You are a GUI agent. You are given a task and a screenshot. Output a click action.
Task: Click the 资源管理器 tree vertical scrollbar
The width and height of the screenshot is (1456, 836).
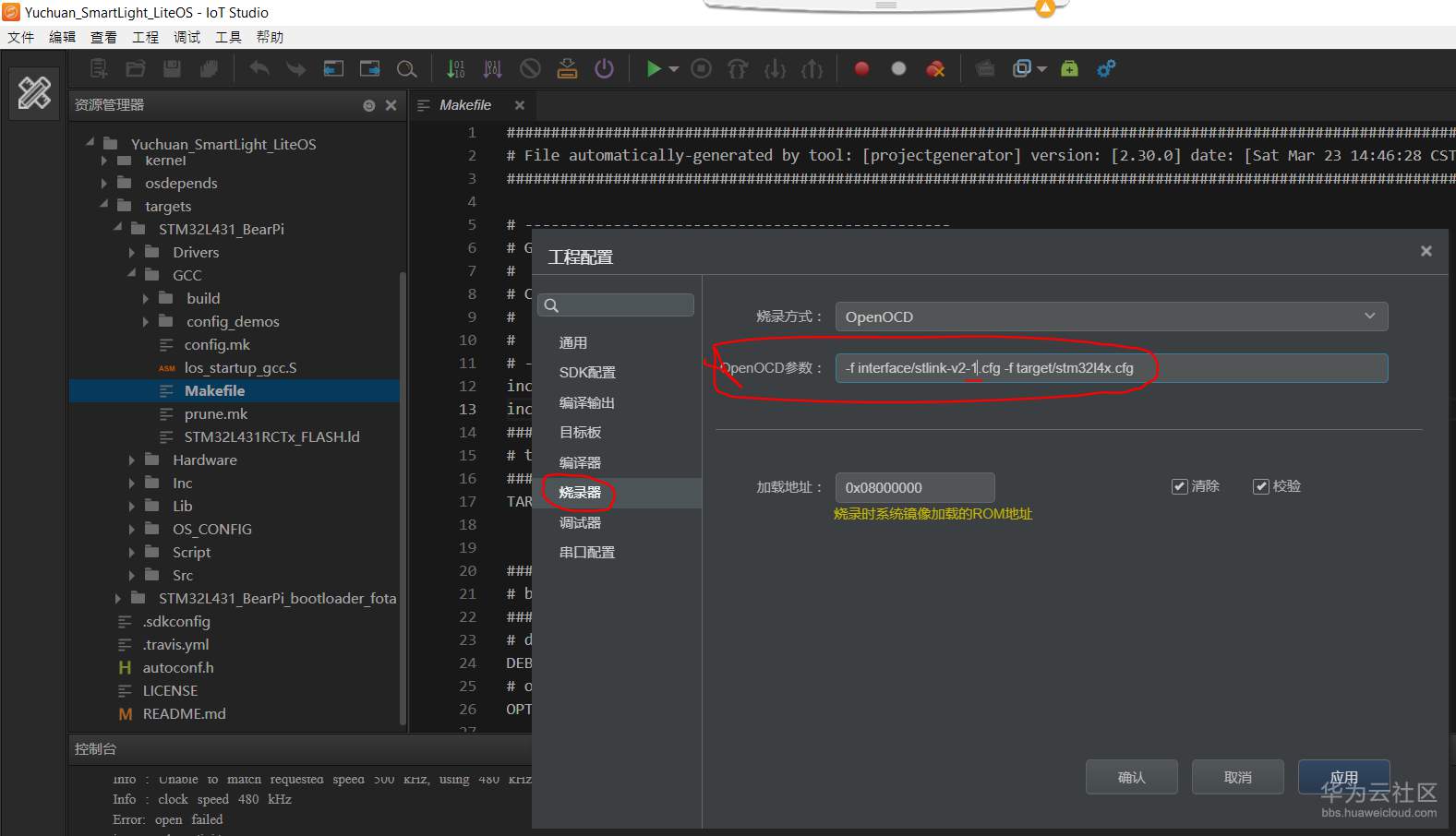[403, 498]
